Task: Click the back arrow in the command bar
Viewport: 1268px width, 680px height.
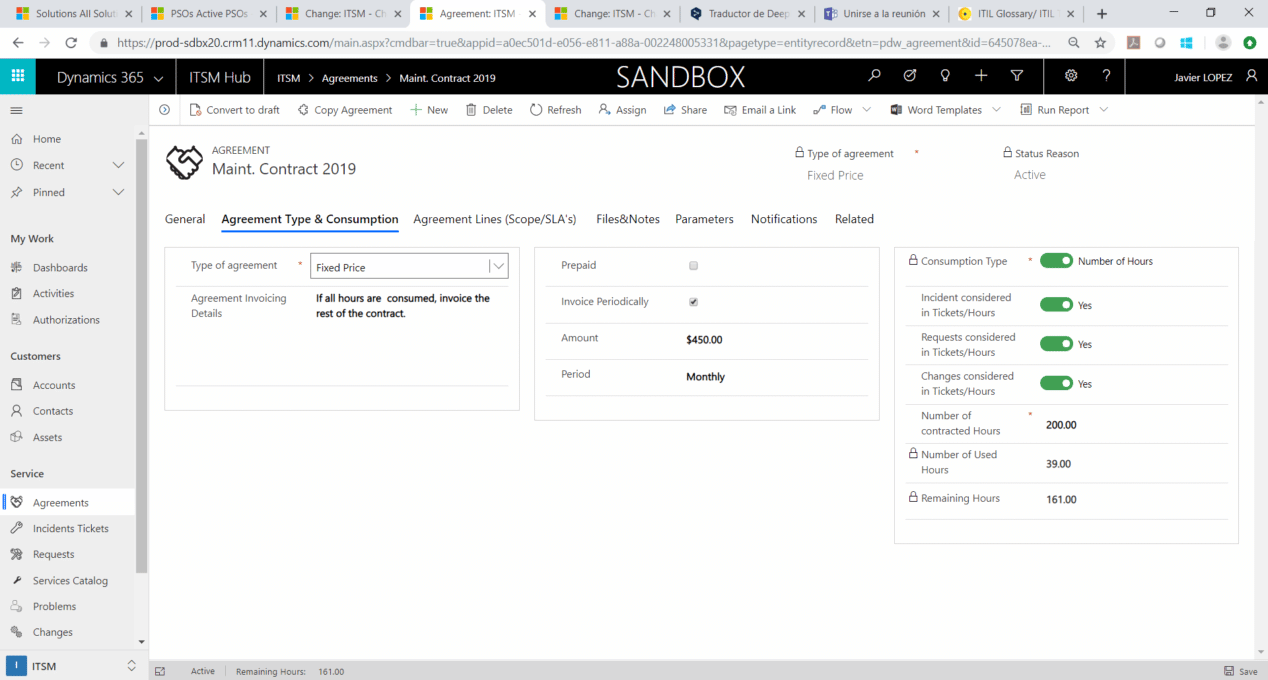Action: pyautogui.click(x=164, y=110)
